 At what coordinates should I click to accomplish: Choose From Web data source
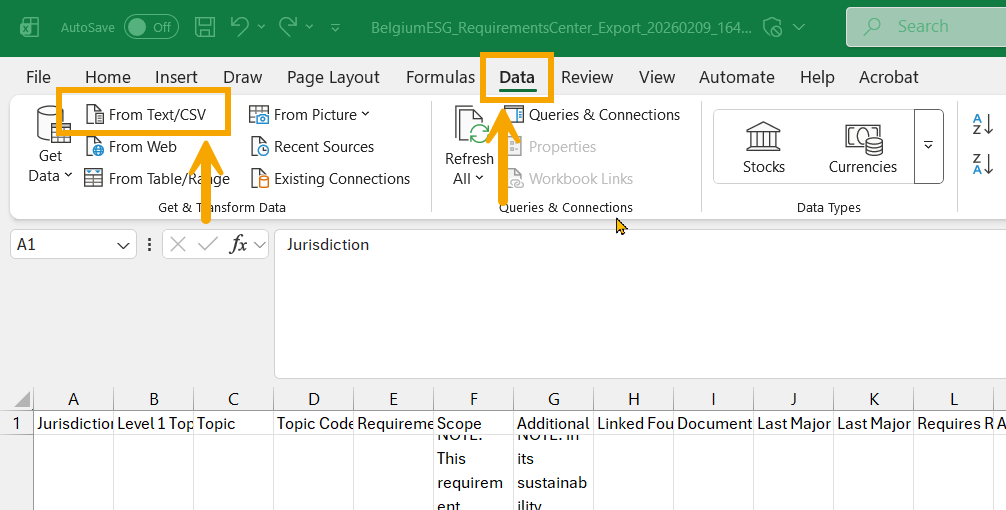point(131,147)
